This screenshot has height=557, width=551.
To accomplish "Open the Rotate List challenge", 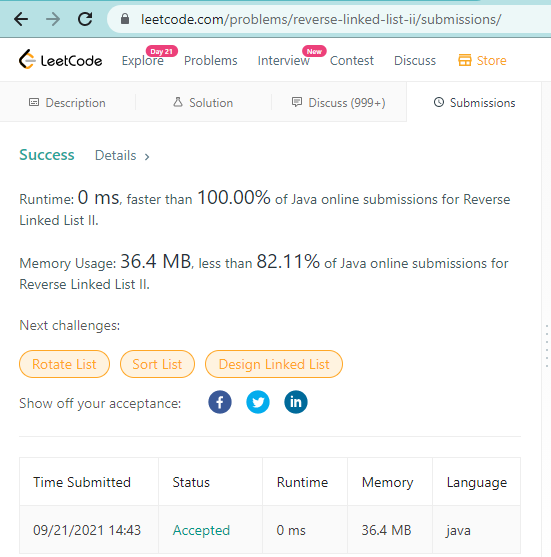I will tap(64, 364).
